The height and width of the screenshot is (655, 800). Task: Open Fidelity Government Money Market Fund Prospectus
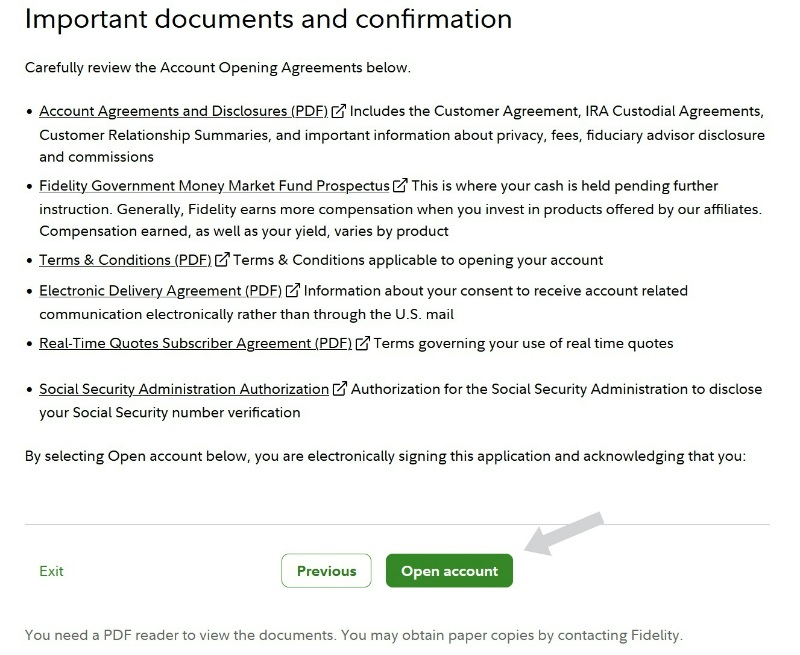pyautogui.click(x=214, y=186)
